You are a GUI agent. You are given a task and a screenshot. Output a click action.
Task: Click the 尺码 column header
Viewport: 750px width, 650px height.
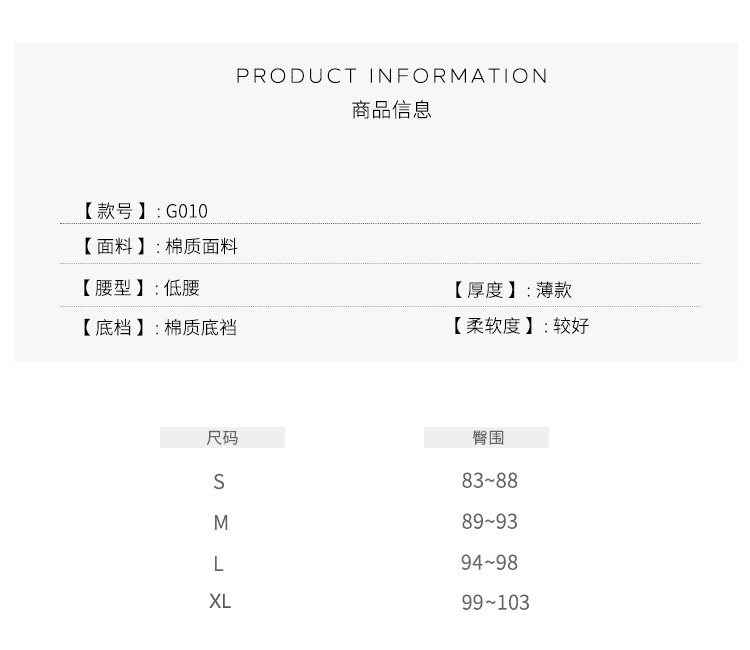pyautogui.click(x=222, y=438)
